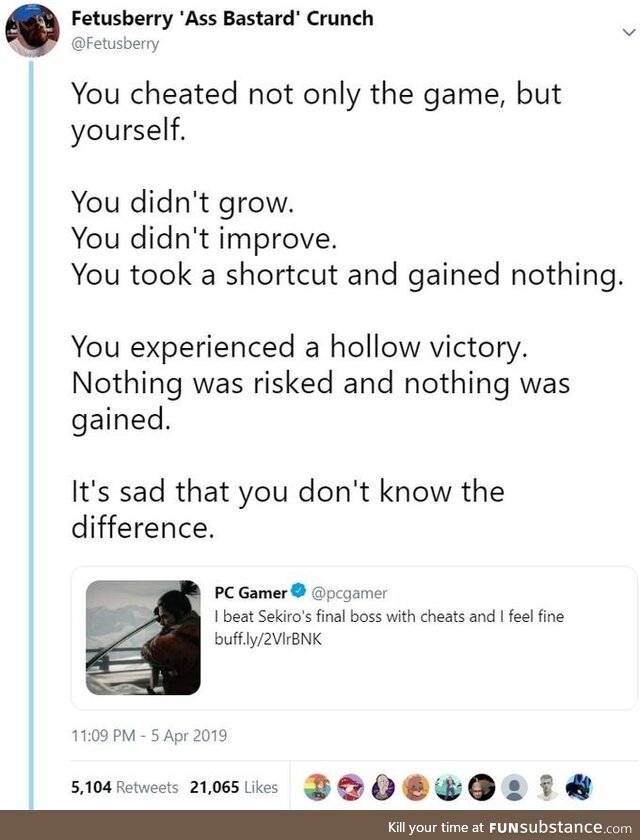
Task: Click the teal-colored liker avatar
Action: pos(452,787)
